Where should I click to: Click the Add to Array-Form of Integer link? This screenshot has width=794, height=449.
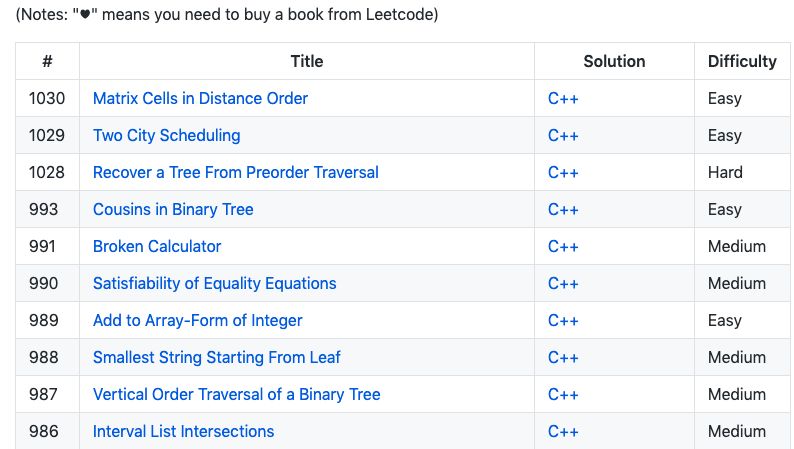tap(197, 320)
